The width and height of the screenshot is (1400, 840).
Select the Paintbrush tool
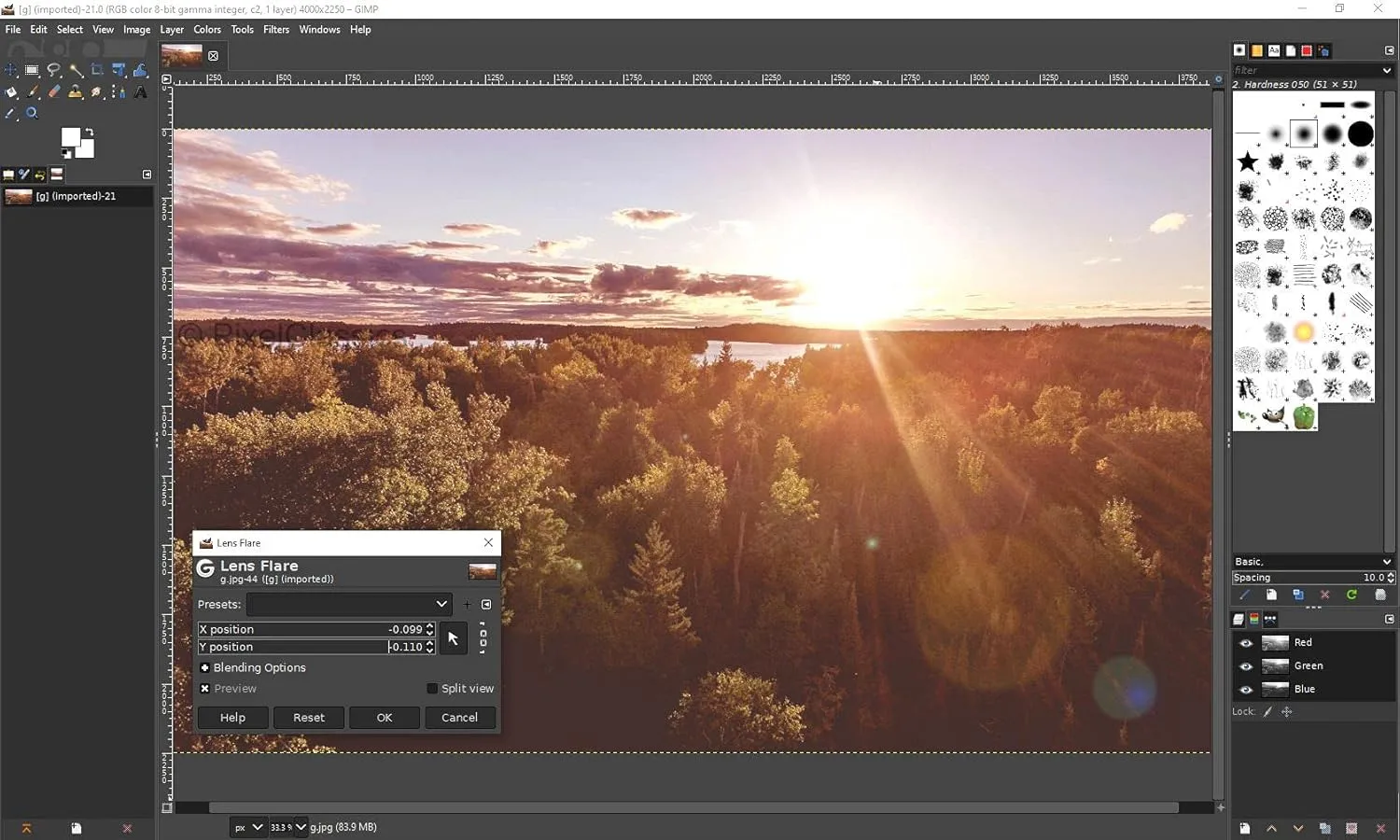pyautogui.click(x=32, y=91)
